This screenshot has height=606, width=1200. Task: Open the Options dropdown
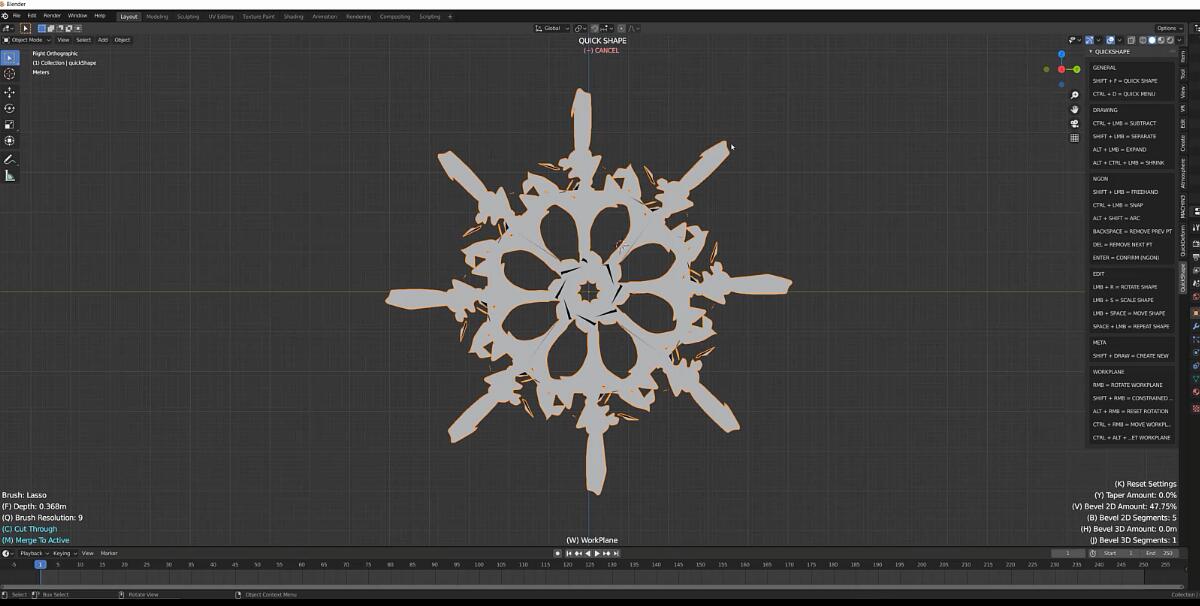1168,28
